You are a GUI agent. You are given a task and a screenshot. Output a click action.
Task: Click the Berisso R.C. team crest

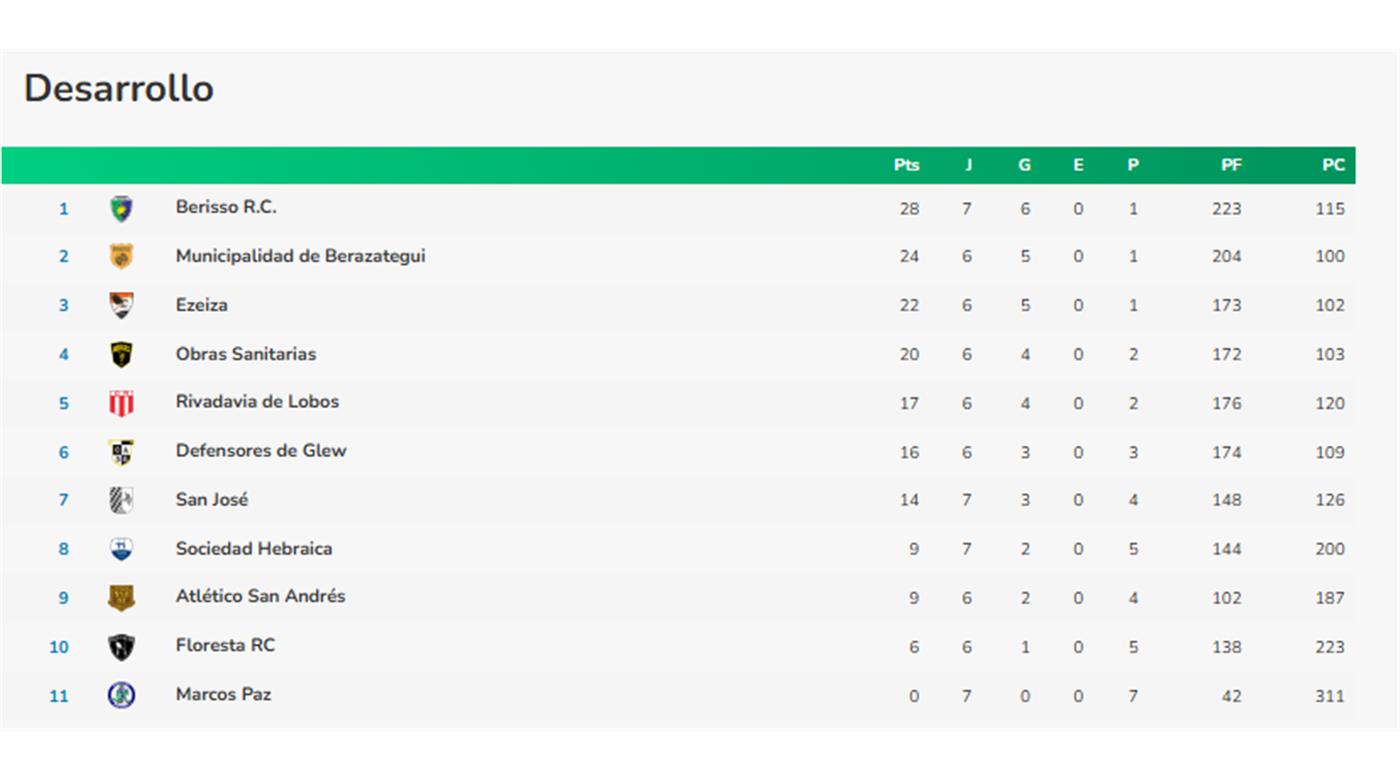pos(121,208)
